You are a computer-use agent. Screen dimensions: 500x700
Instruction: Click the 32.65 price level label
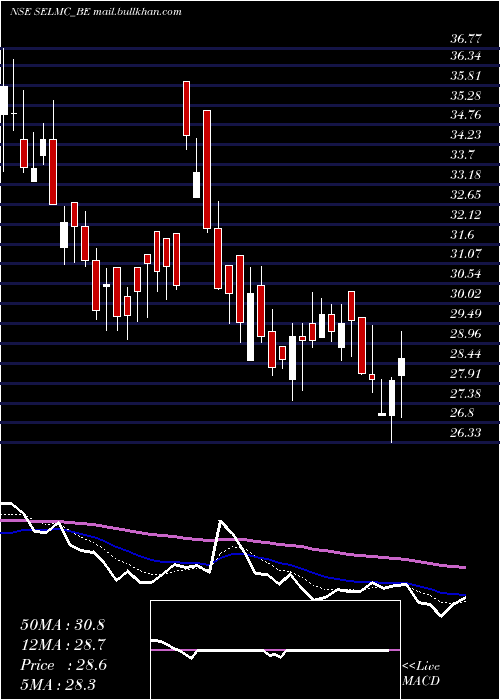(466, 195)
